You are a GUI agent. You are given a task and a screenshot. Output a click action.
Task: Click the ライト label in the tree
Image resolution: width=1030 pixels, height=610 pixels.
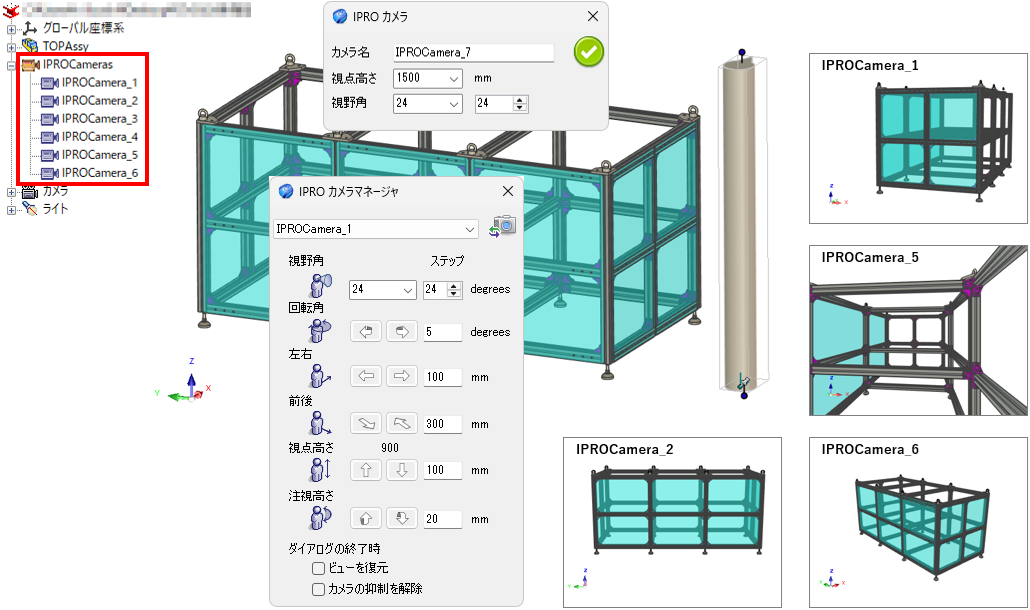pyautogui.click(x=55, y=209)
